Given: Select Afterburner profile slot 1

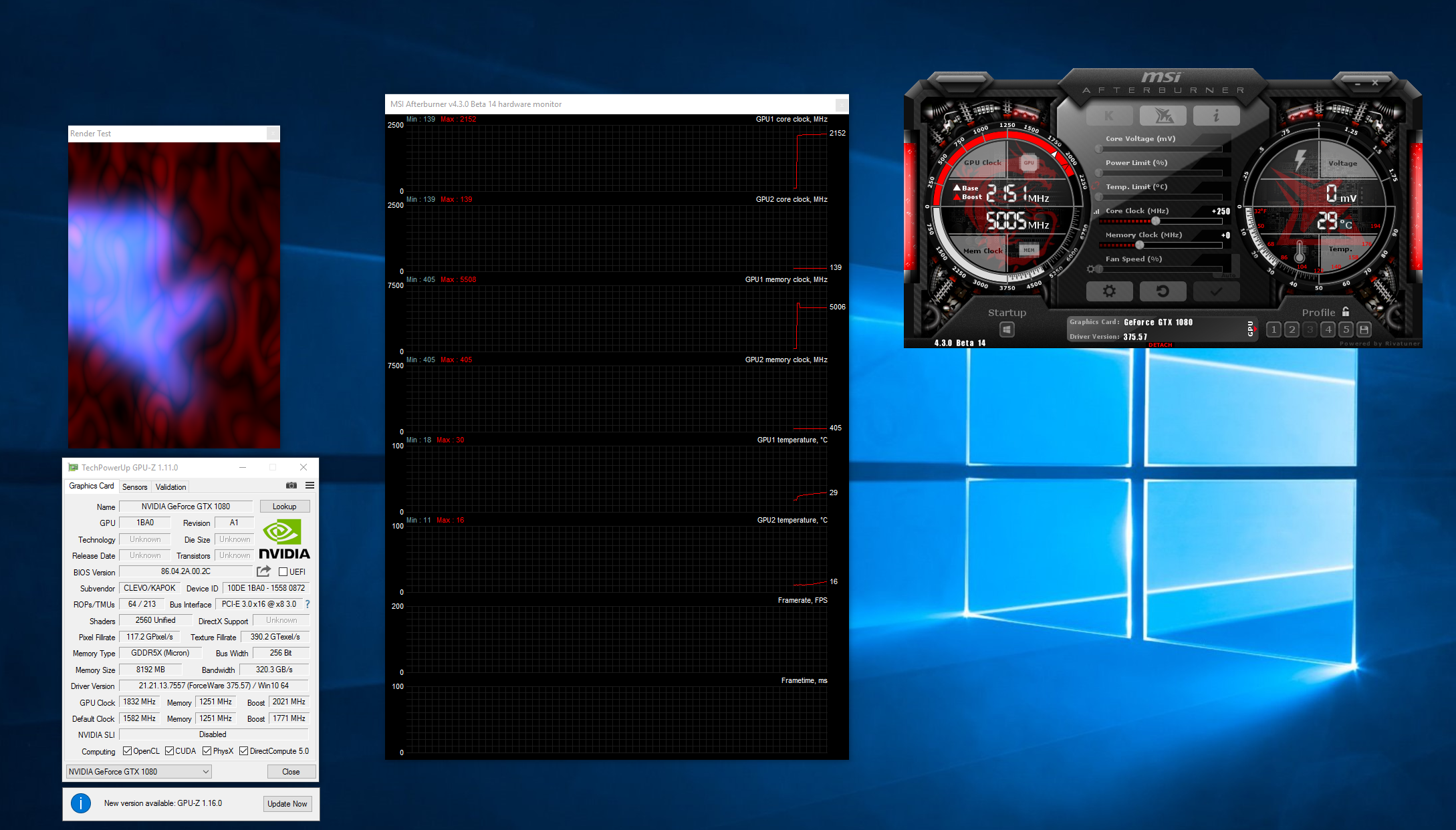Looking at the screenshot, I should tap(1273, 329).
